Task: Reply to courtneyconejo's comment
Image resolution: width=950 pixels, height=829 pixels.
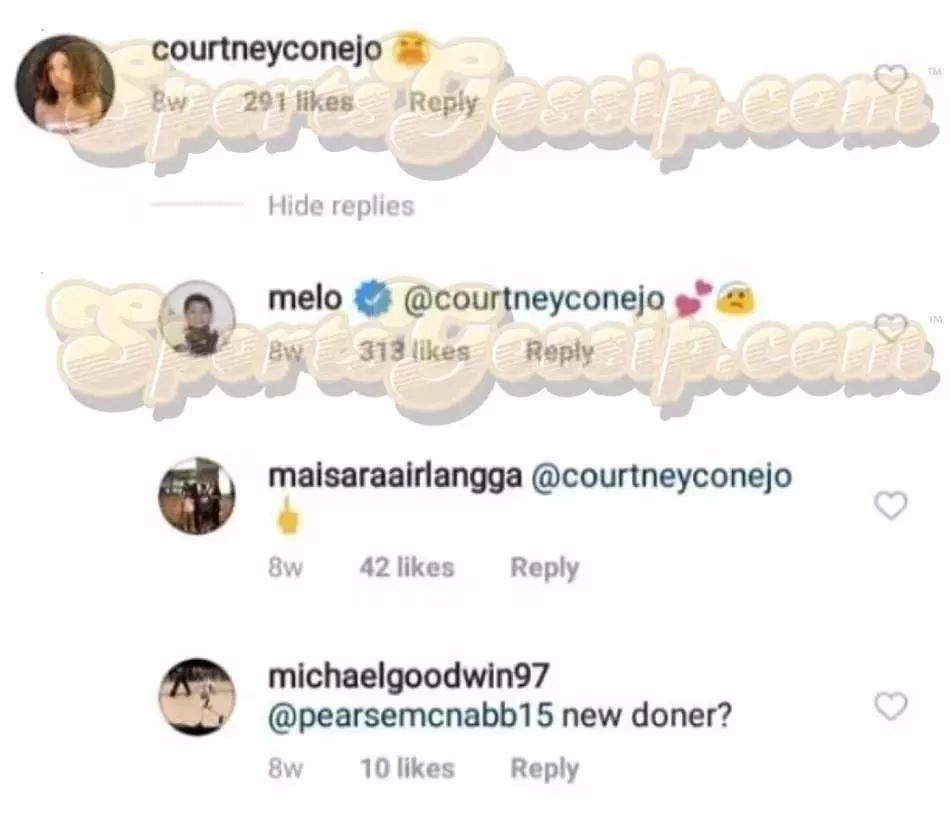Action: click(444, 102)
